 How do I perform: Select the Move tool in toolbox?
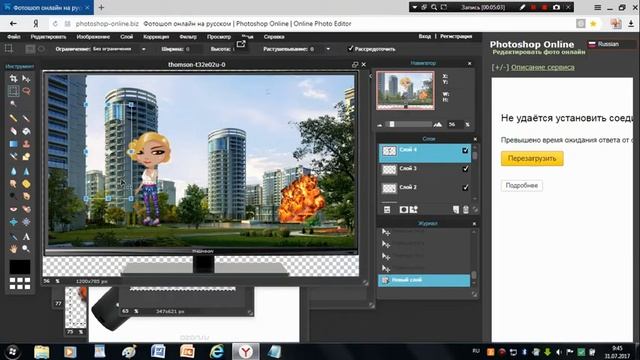[26, 78]
